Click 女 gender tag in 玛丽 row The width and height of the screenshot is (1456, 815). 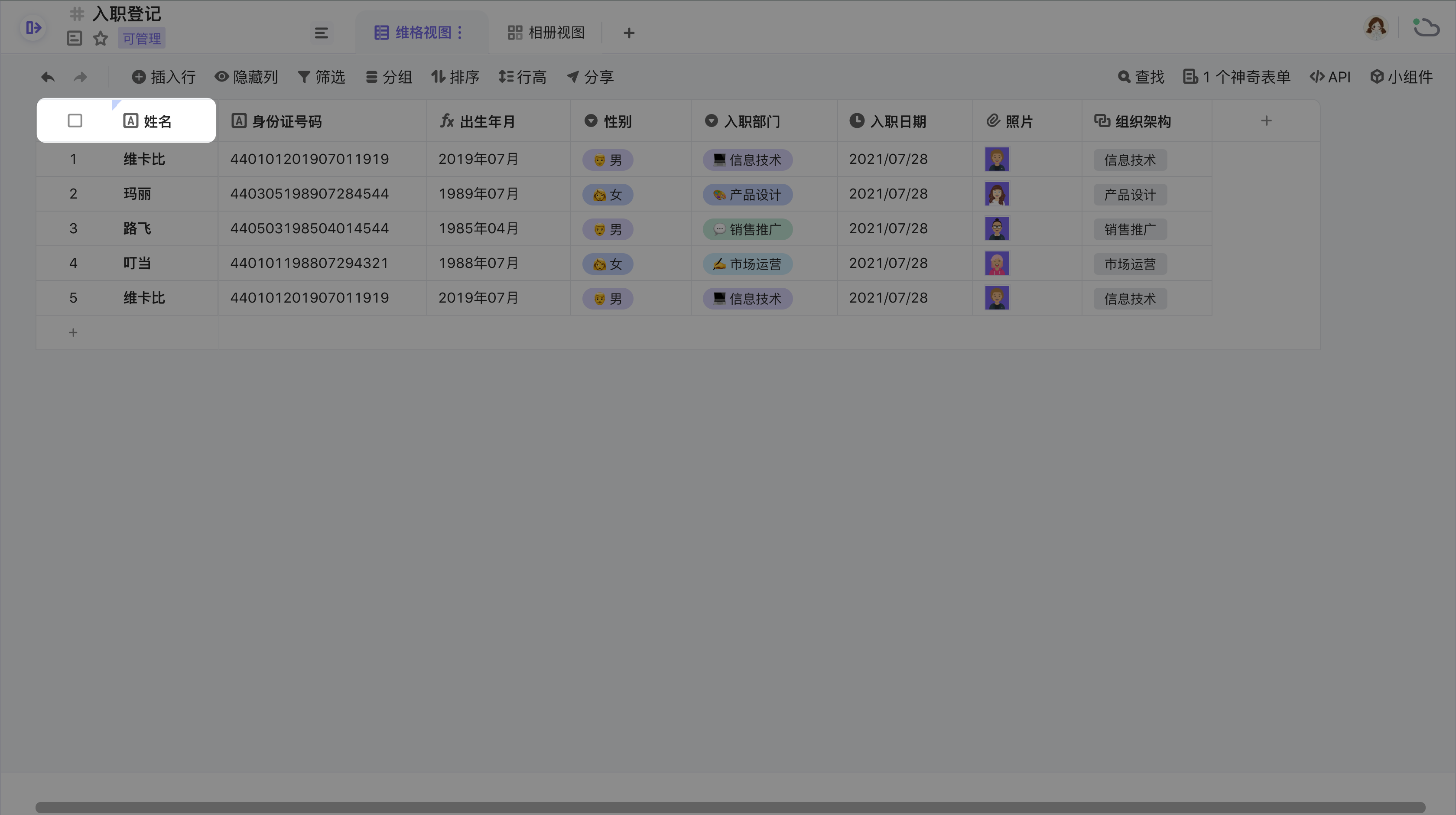(608, 195)
